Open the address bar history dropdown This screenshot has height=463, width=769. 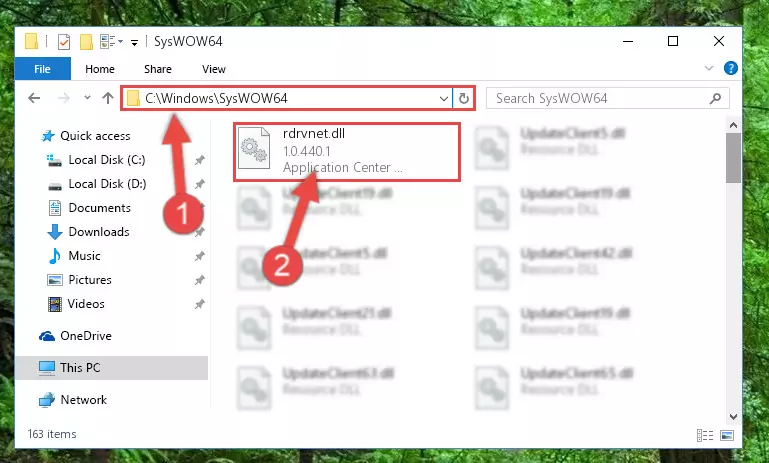(x=444, y=99)
